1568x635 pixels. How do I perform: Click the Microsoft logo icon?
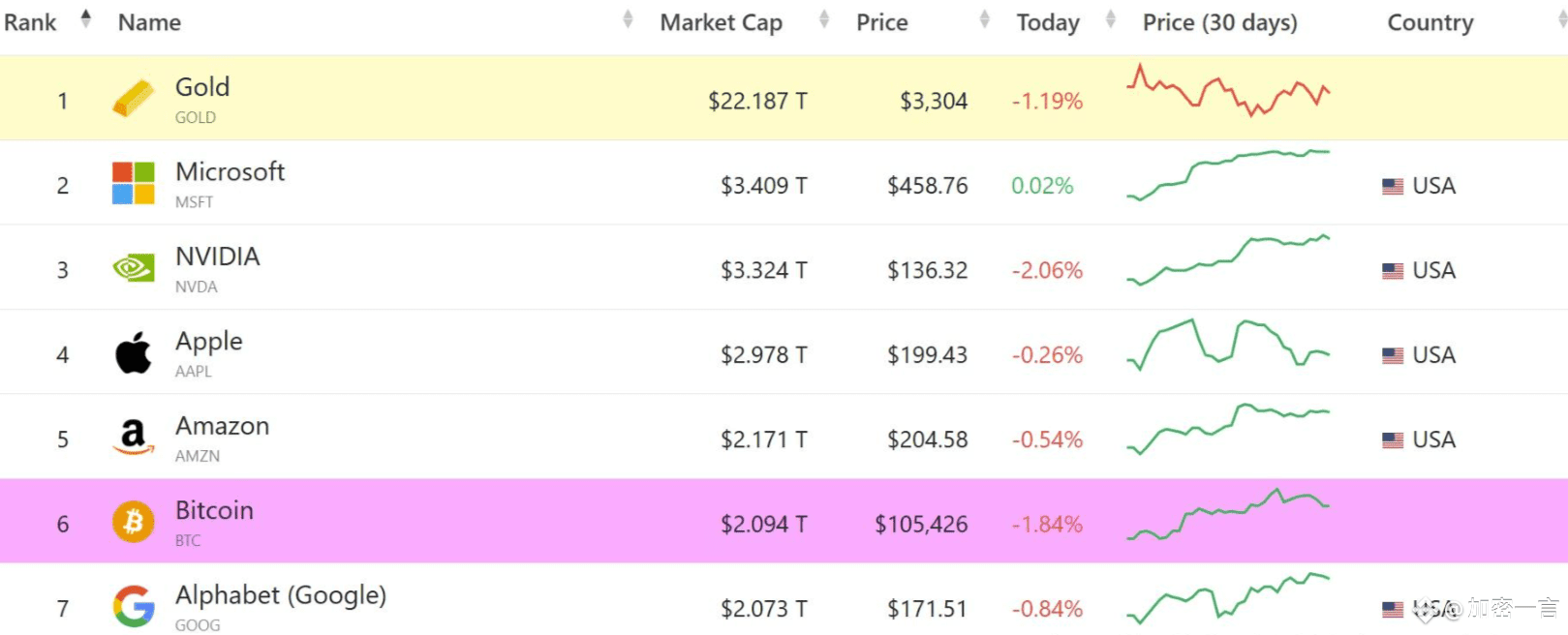pos(134,184)
